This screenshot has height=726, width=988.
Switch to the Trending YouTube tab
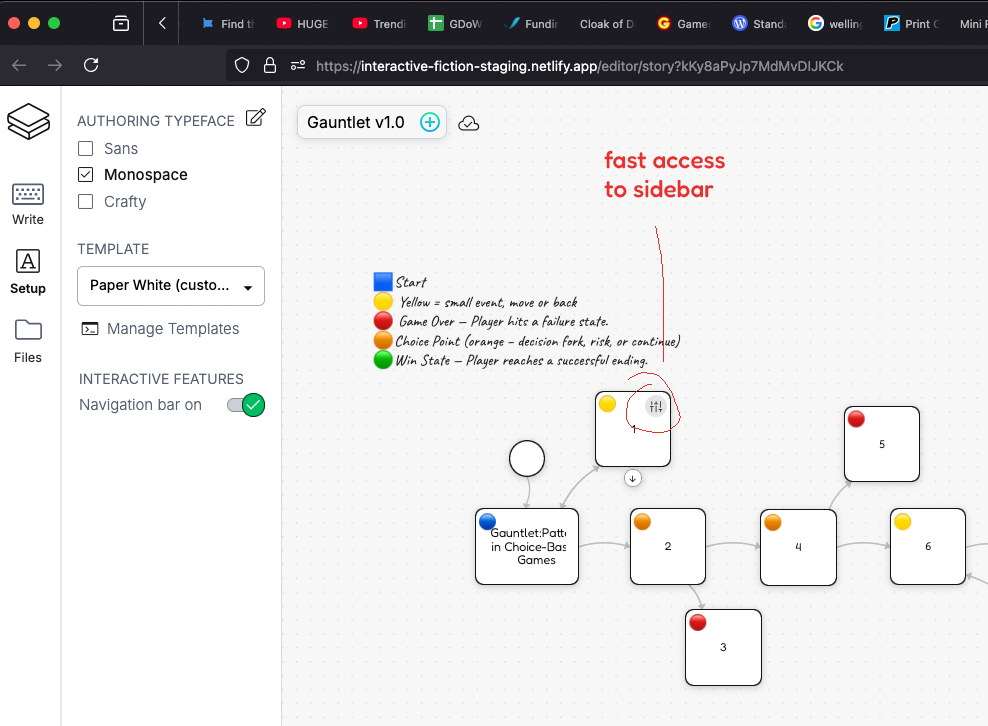(379, 23)
